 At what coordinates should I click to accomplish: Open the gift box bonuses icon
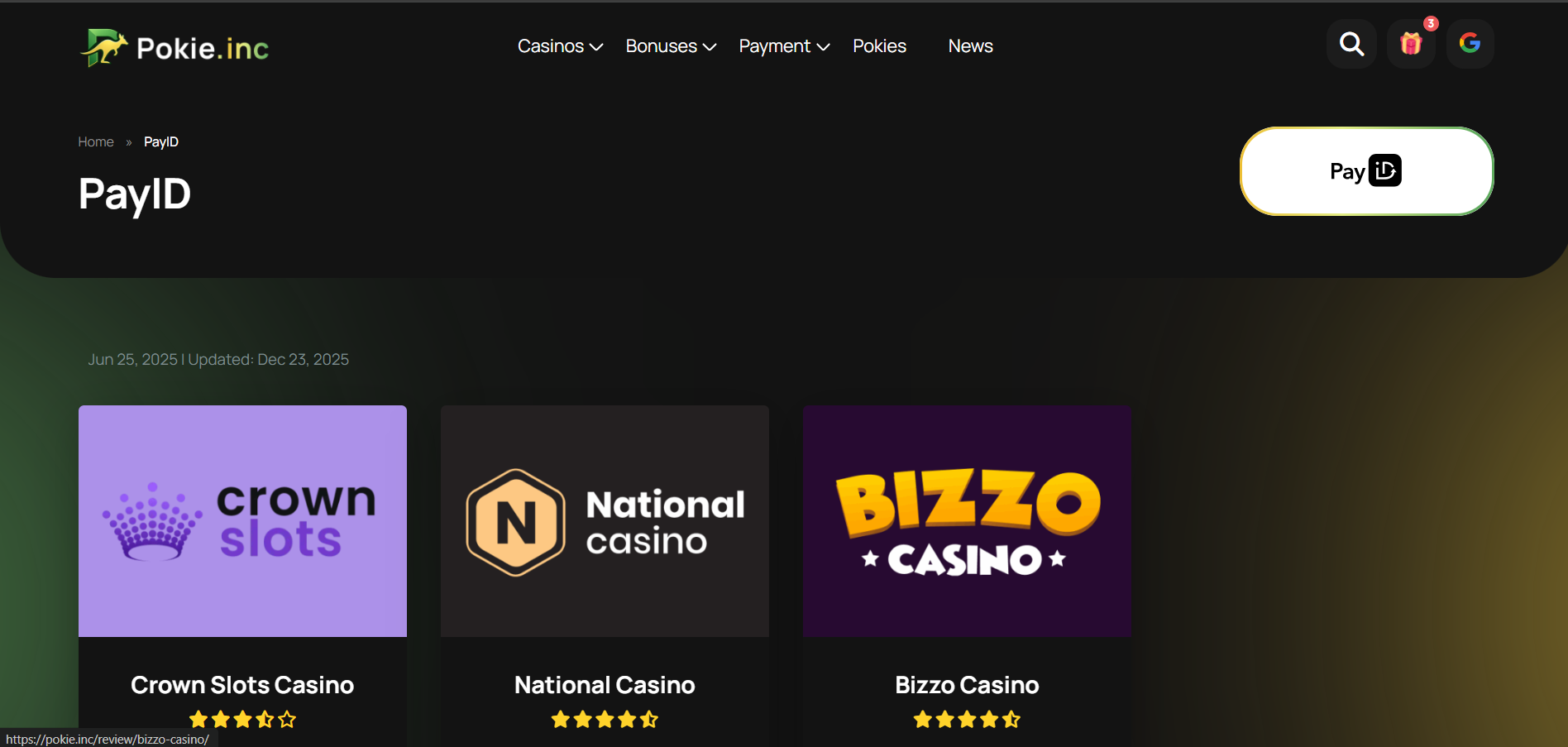point(1411,44)
